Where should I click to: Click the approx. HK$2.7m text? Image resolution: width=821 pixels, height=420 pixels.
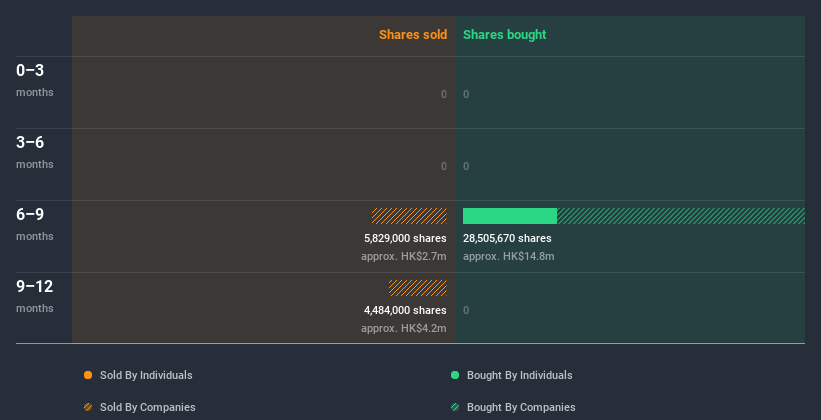click(x=404, y=256)
